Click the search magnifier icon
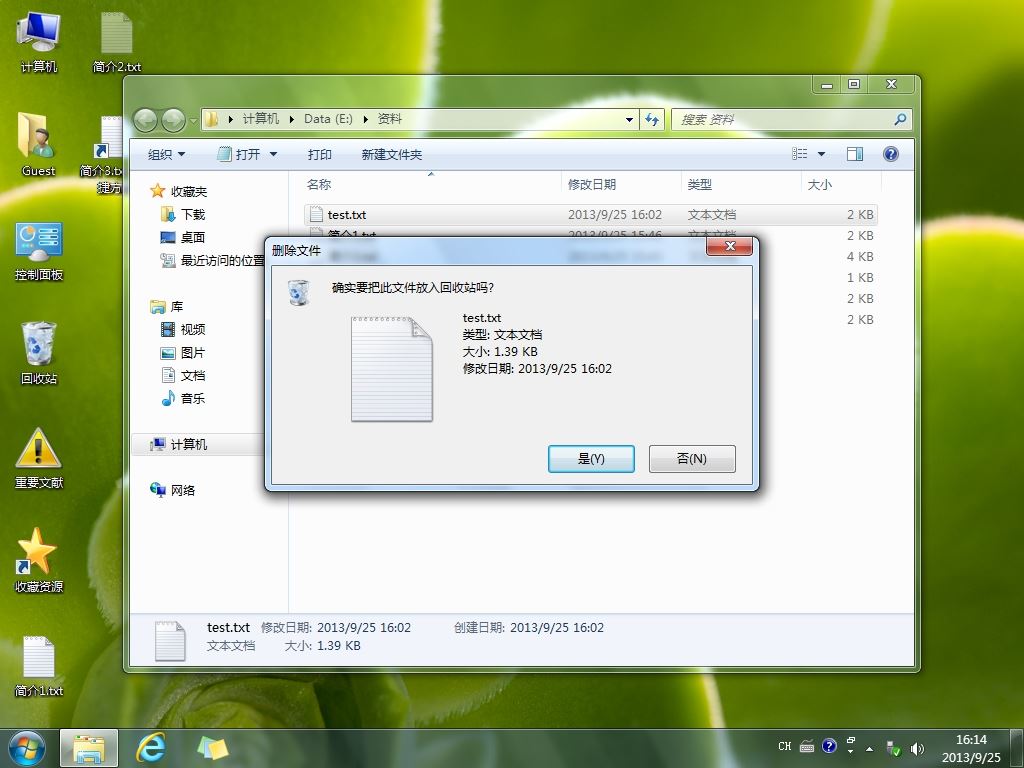Screen dimensions: 1024x768 pyautogui.click(x=901, y=120)
